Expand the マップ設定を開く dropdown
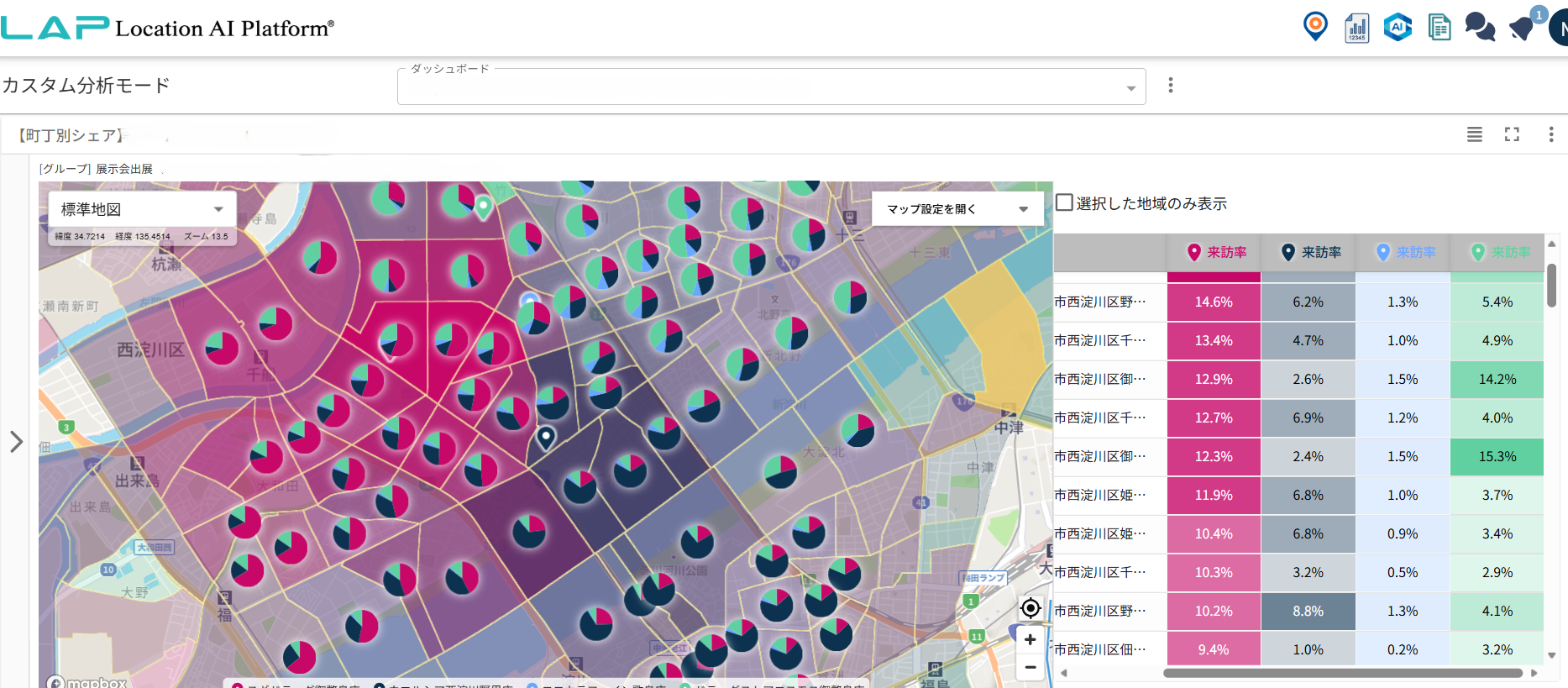Image resolution: width=1568 pixels, height=688 pixels. pos(957,209)
